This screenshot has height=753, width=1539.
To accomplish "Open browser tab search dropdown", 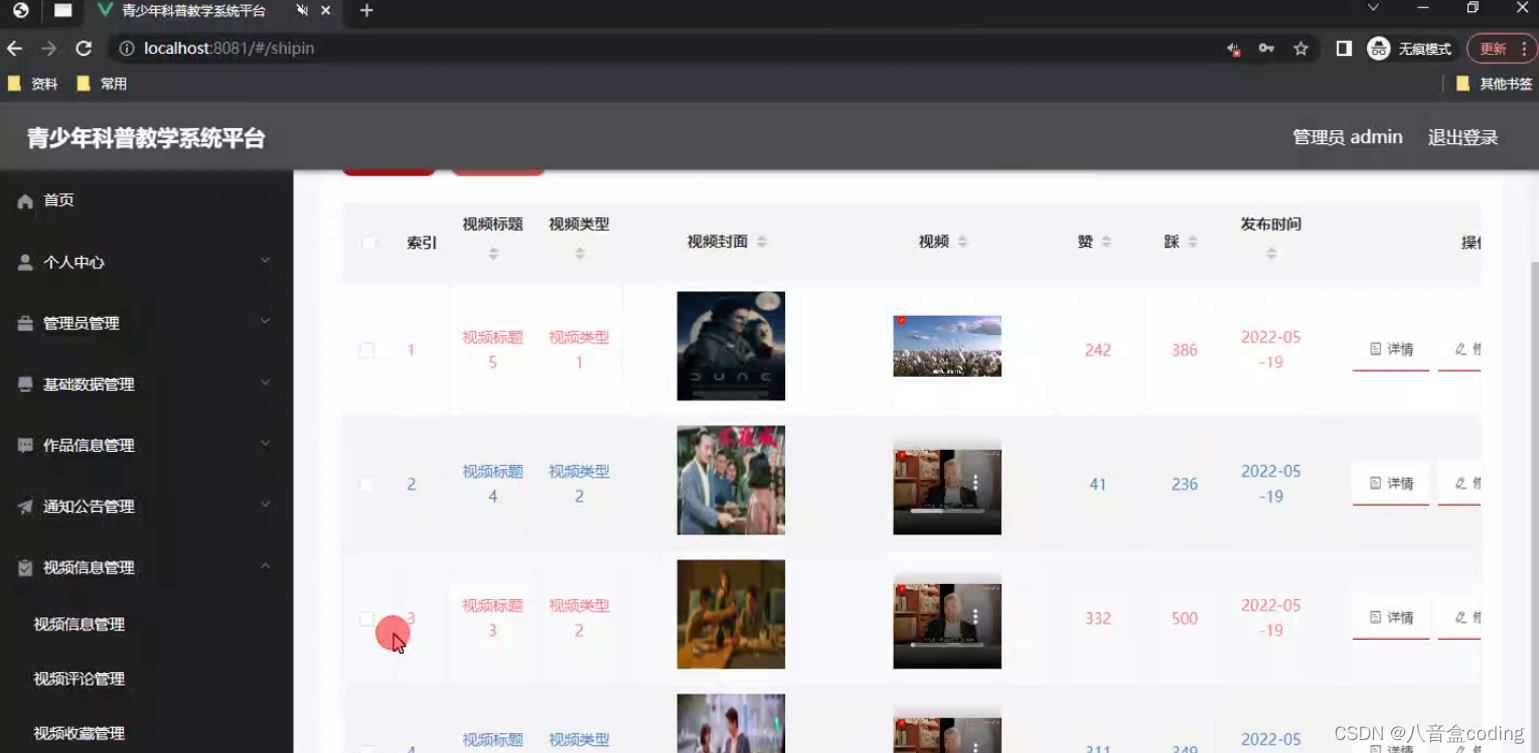I will point(1373,8).
